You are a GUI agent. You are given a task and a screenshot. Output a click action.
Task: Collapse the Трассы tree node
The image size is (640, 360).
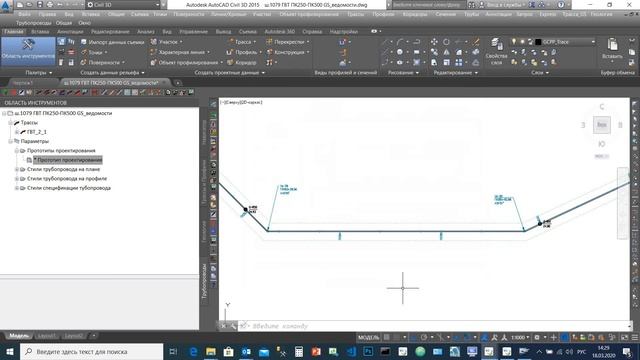(x=10, y=122)
